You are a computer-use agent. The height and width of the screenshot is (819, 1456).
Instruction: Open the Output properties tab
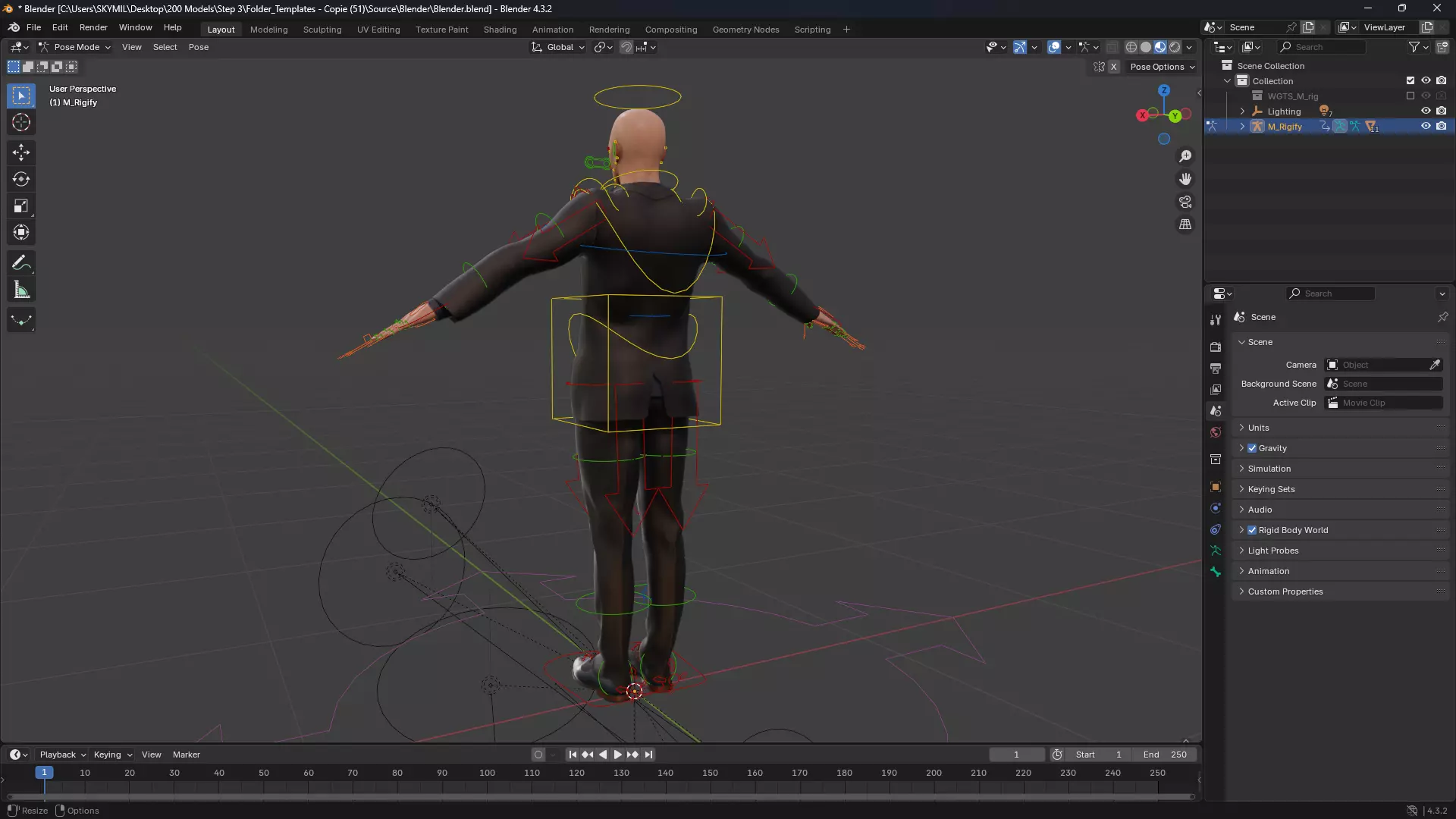pos(1216,368)
